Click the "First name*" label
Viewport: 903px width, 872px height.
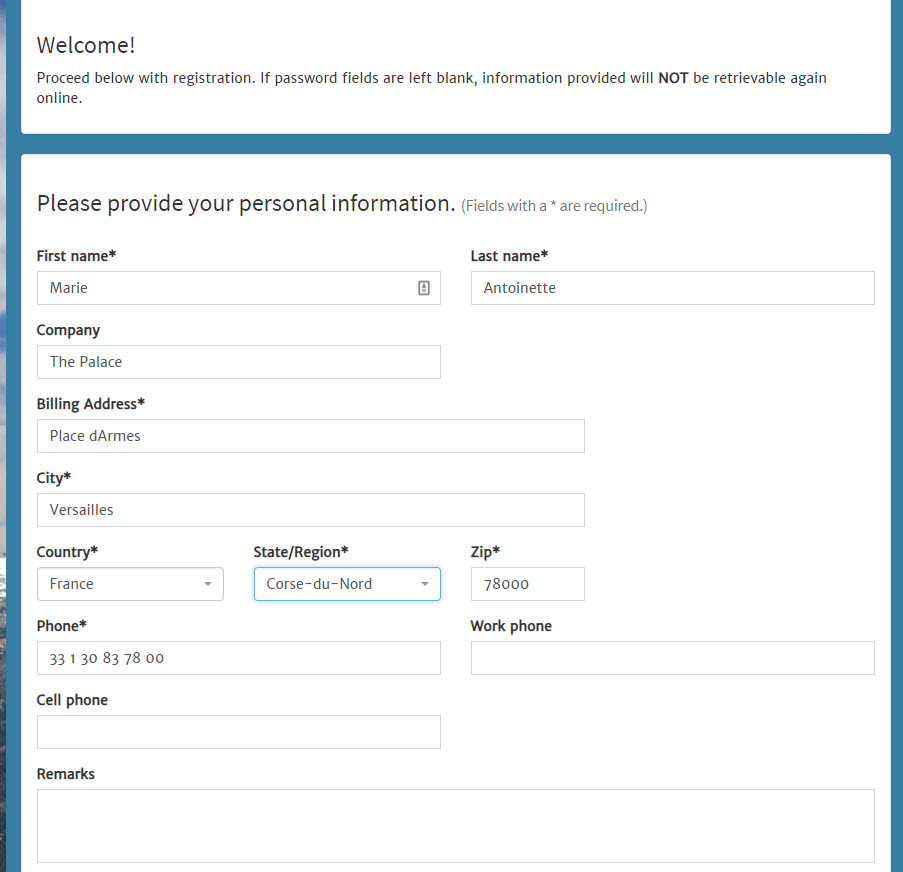(x=76, y=256)
